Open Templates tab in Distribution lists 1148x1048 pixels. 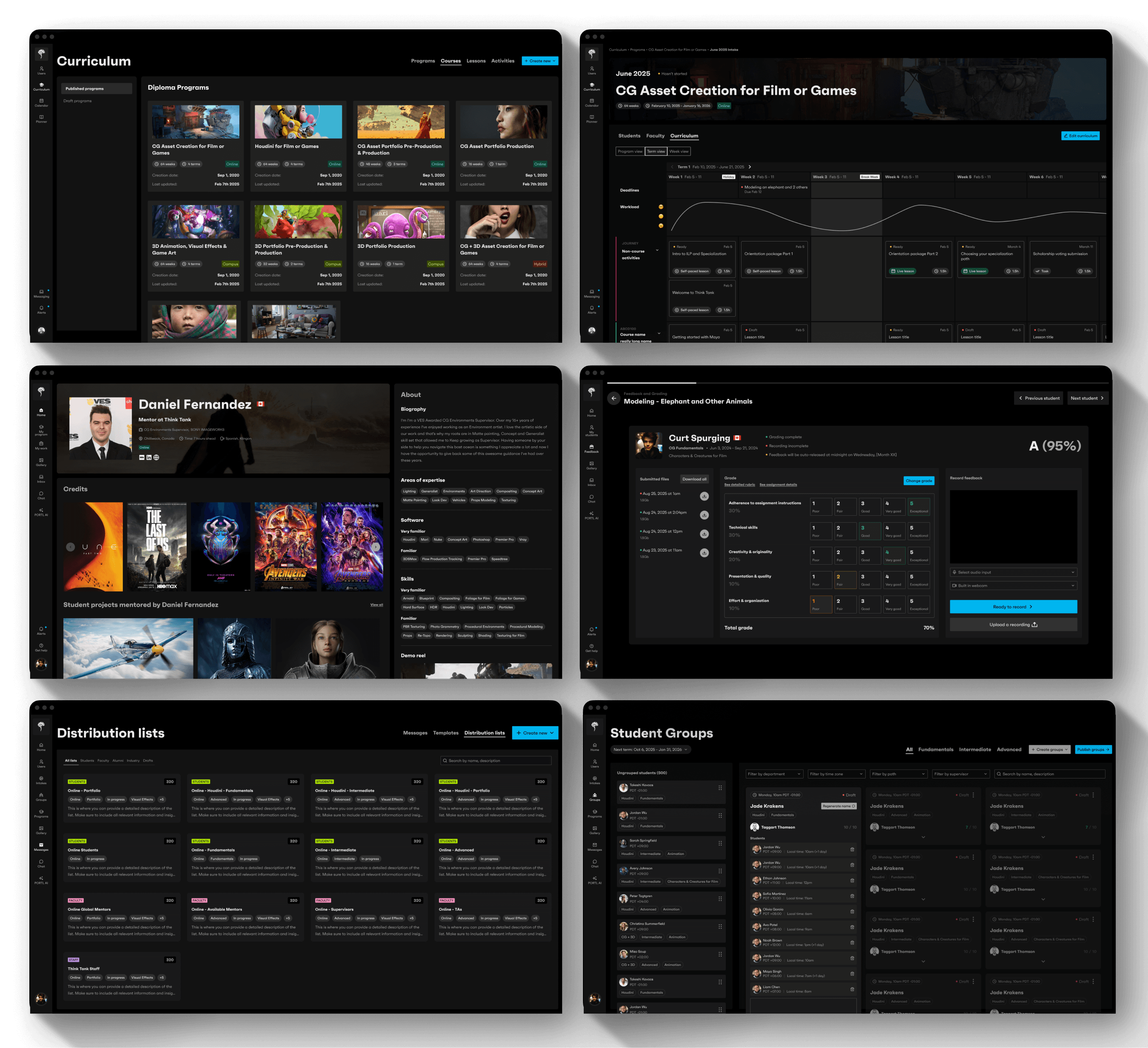[x=445, y=733]
